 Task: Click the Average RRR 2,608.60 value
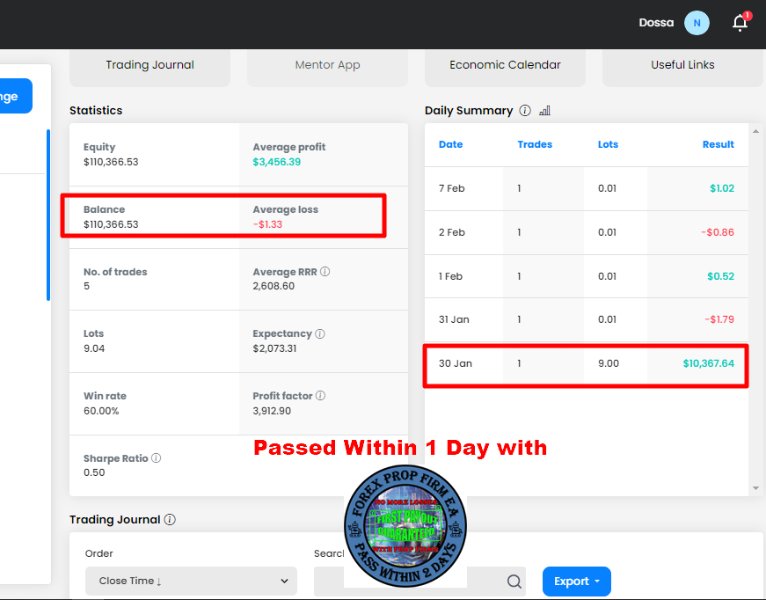click(x=274, y=286)
